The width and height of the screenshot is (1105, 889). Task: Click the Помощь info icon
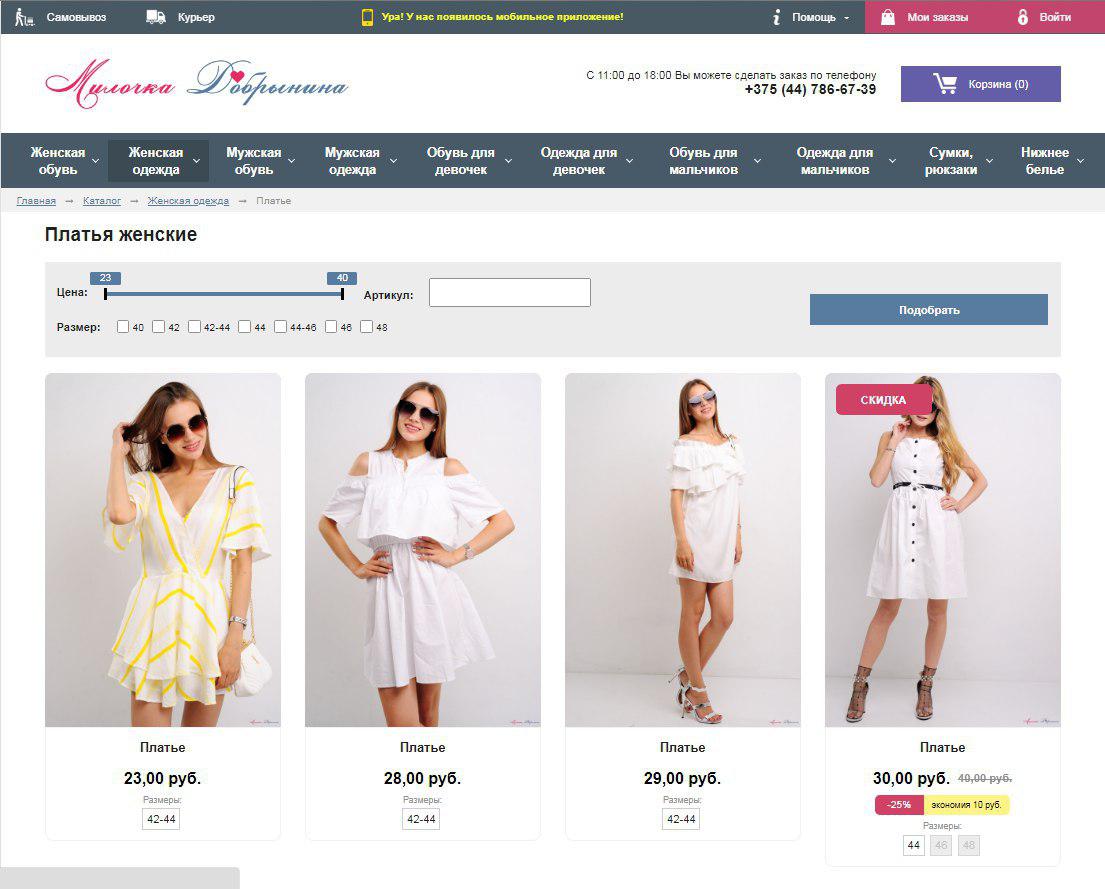pyautogui.click(x=776, y=17)
